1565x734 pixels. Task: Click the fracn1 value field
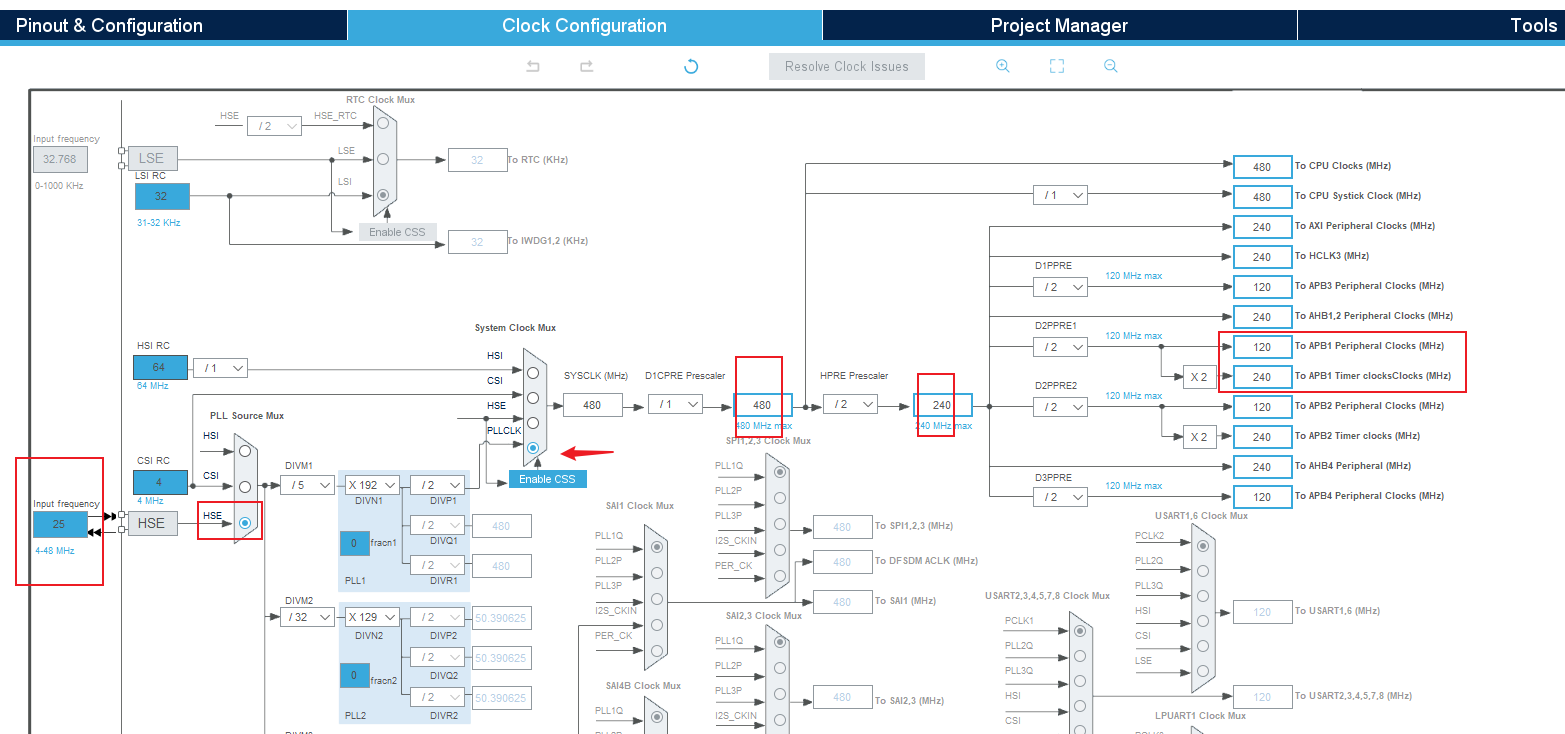tap(354, 545)
